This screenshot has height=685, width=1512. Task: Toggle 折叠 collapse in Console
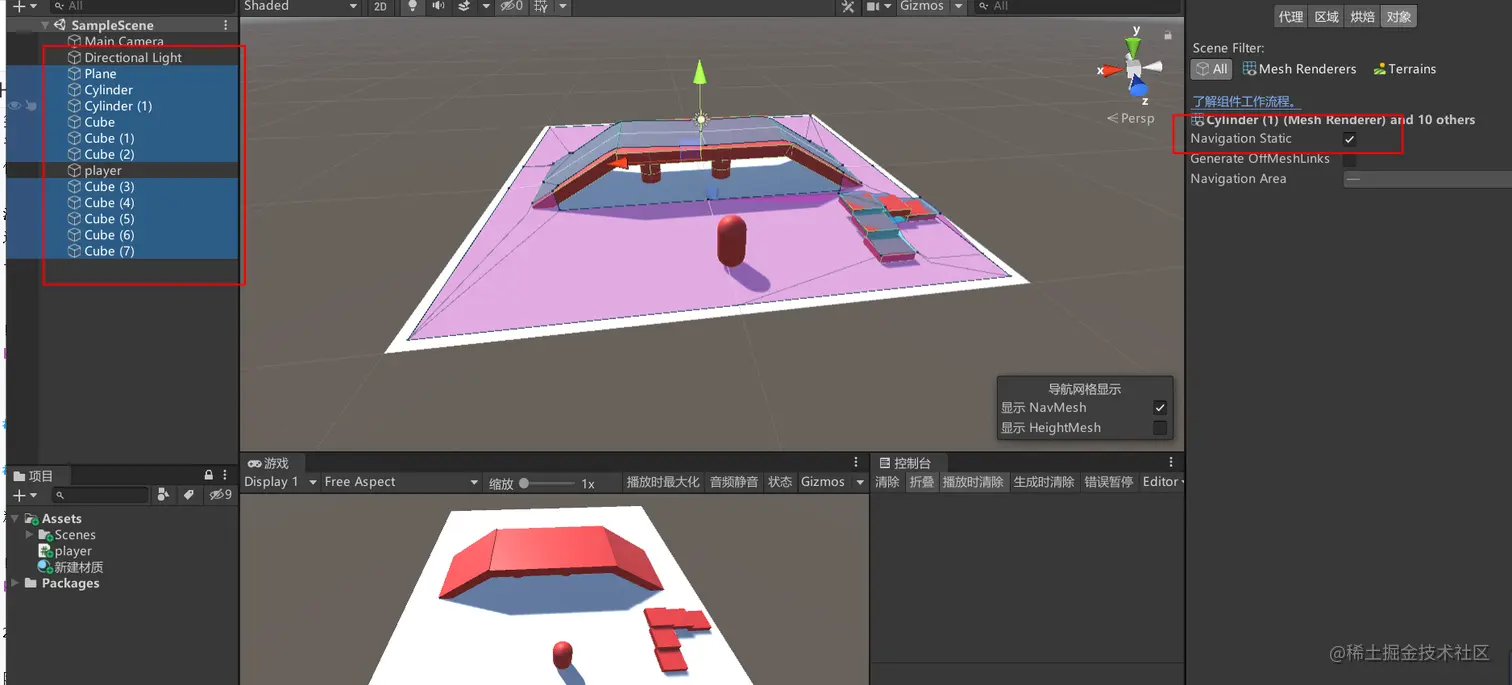(x=921, y=482)
